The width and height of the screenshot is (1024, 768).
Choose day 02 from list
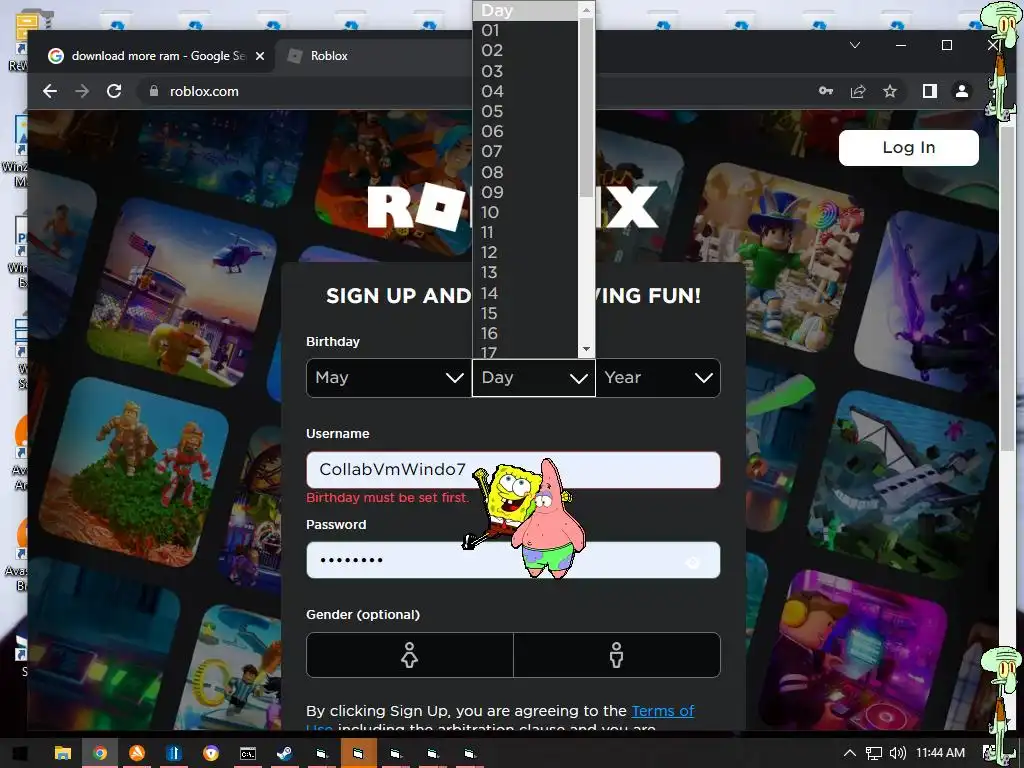[526, 51]
